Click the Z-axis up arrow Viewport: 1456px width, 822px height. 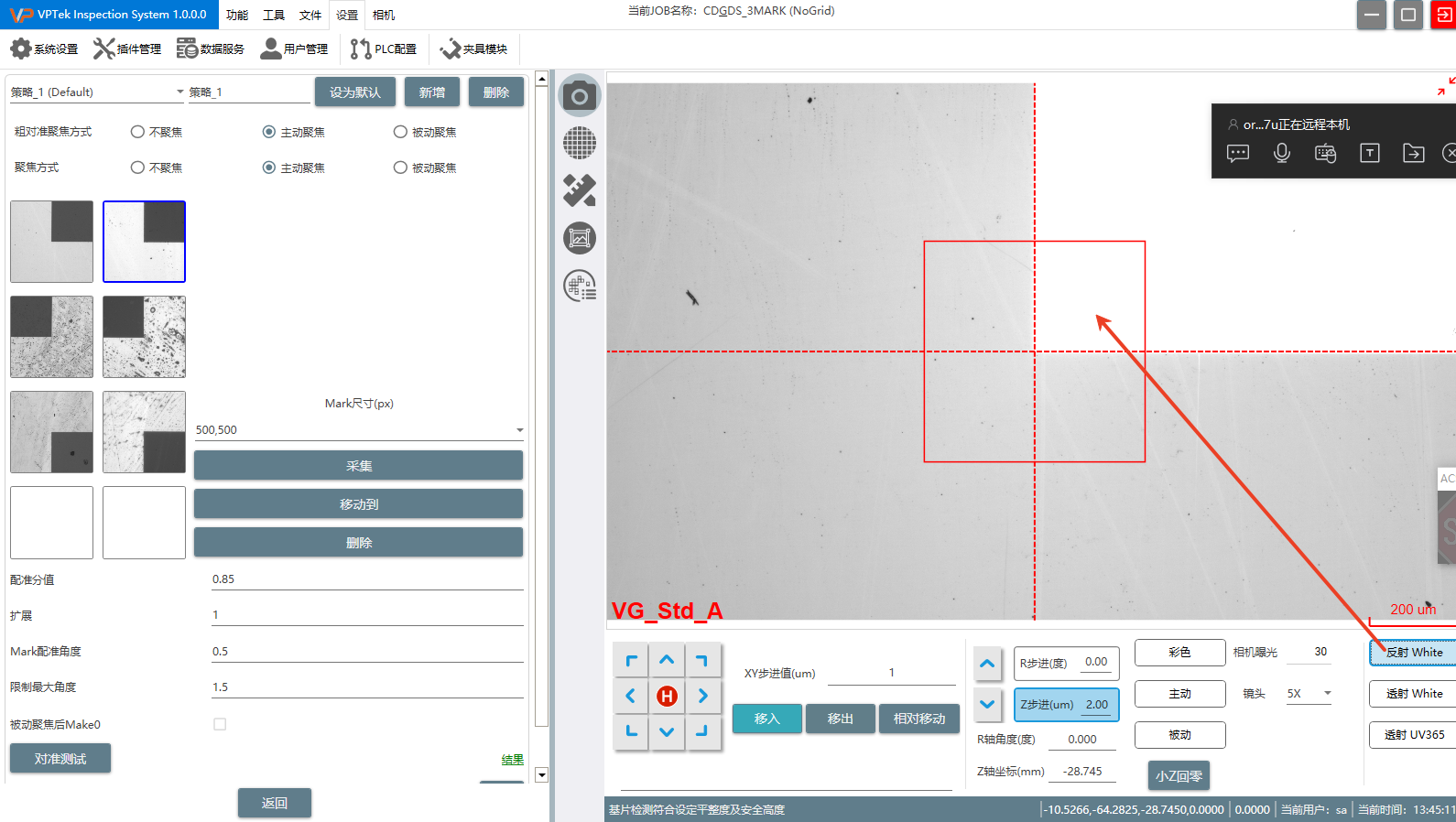point(987,664)
